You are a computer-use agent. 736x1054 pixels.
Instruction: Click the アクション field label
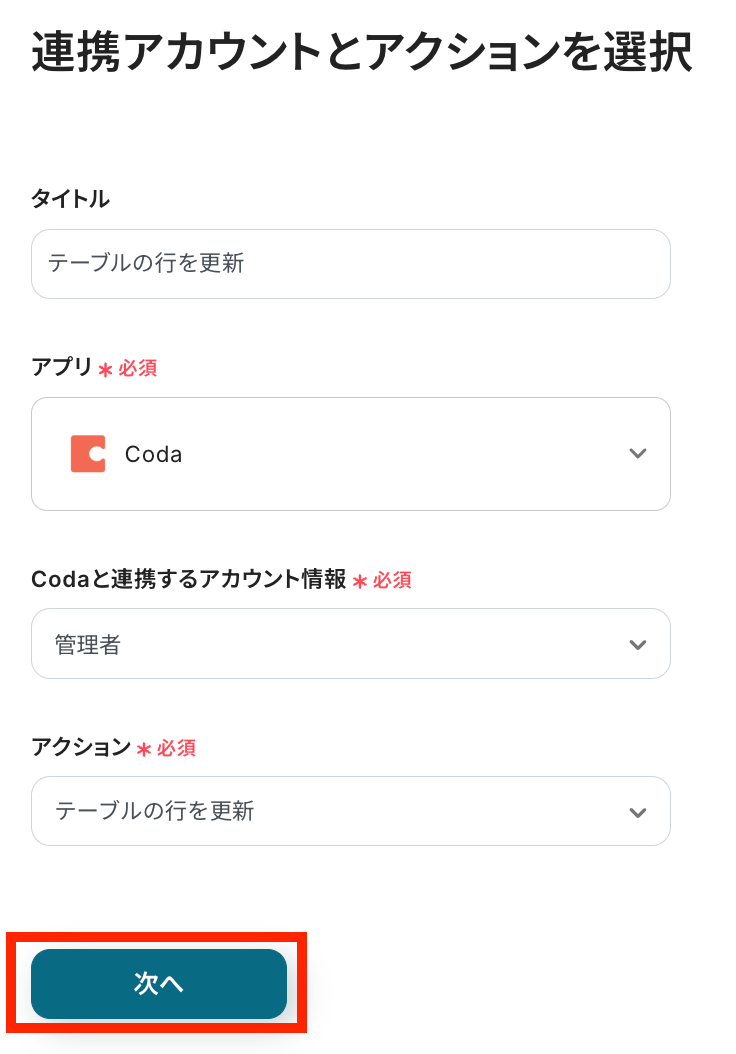coord(81,747)
